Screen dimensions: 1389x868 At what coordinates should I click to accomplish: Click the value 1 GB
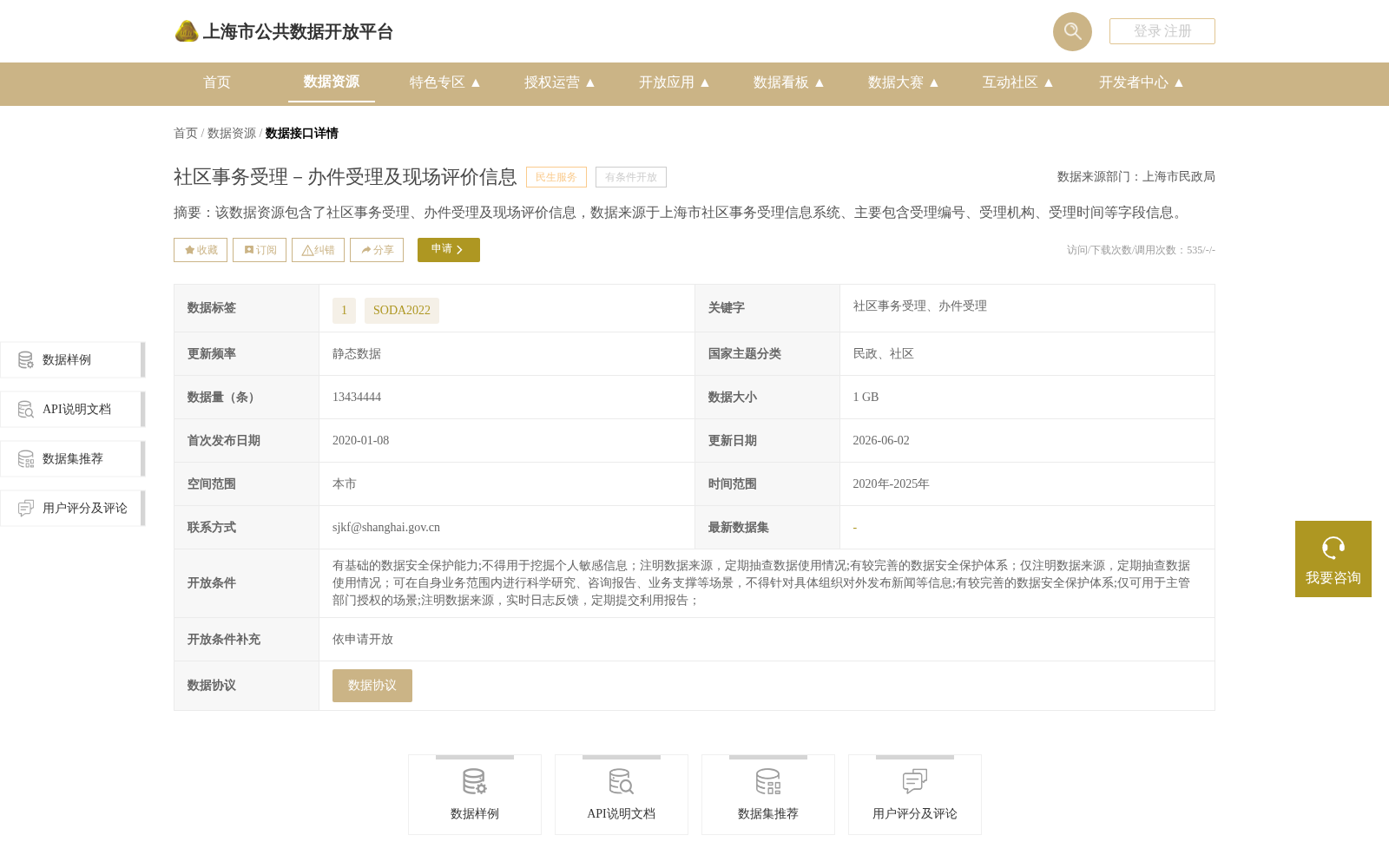866,398
